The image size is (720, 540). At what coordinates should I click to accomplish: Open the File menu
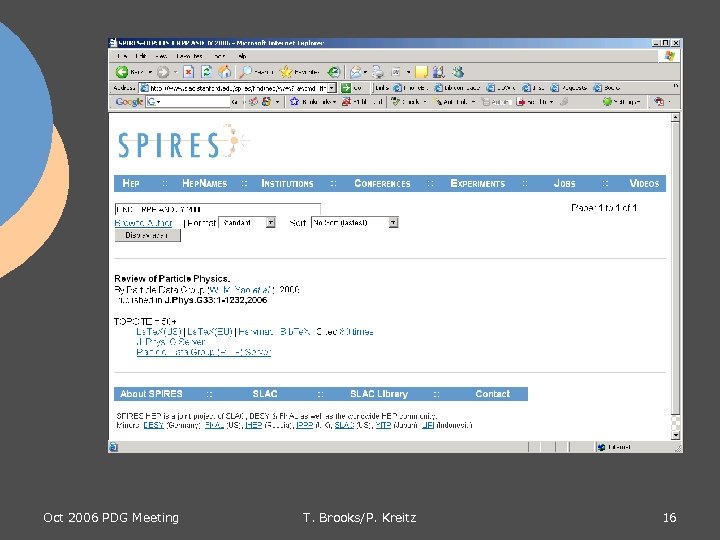point(122,56)
